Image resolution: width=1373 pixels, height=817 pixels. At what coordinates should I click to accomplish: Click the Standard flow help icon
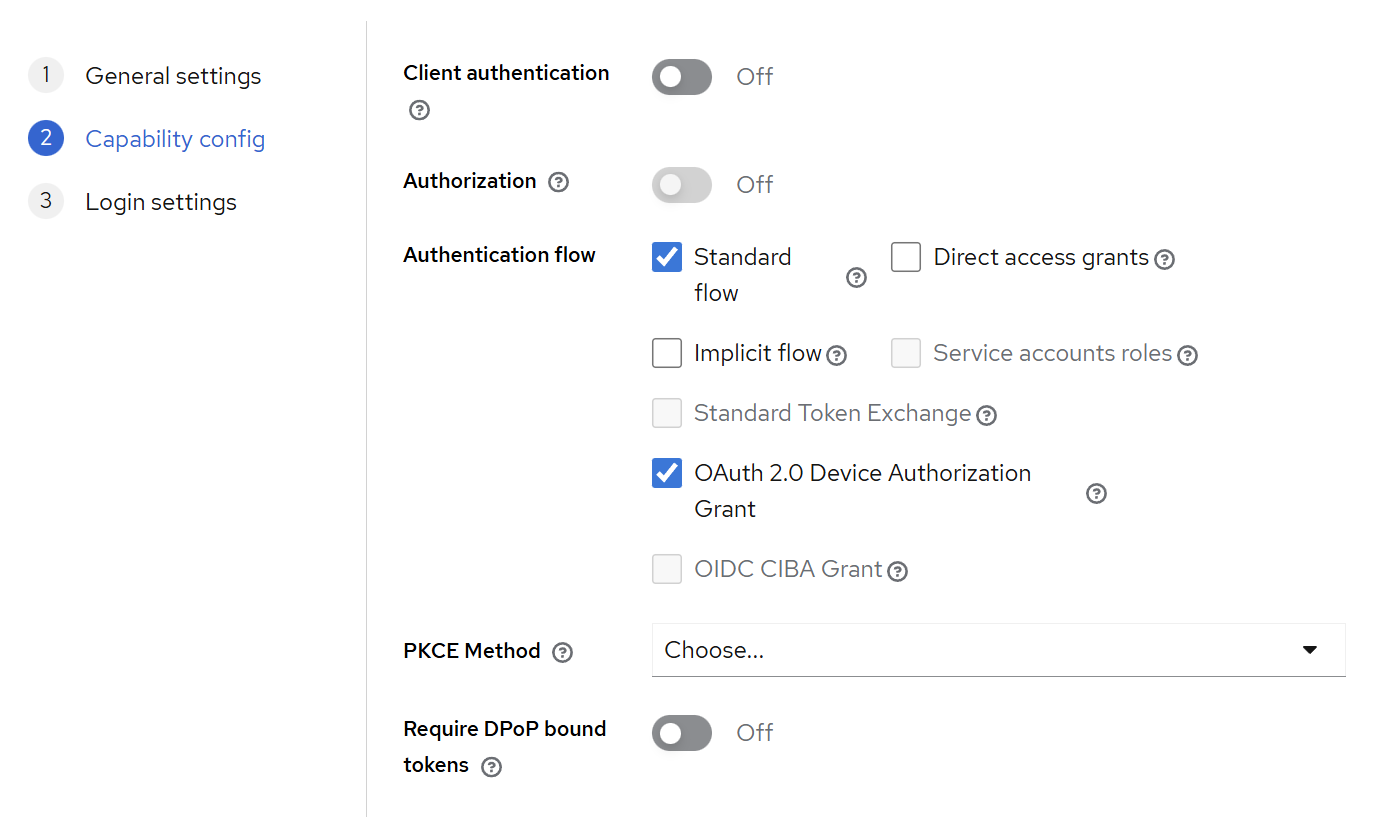856,277
